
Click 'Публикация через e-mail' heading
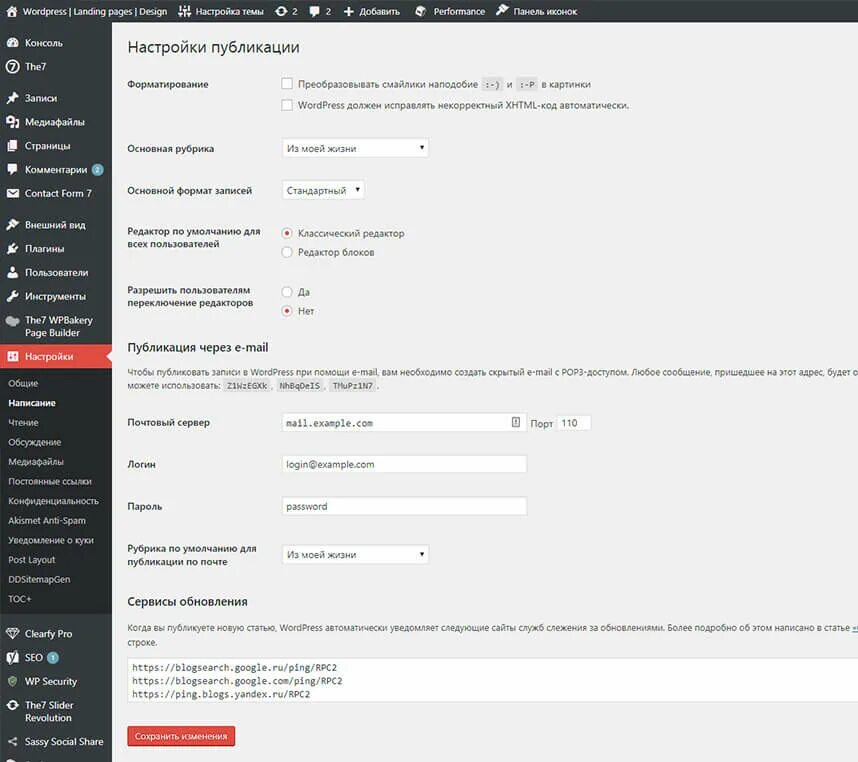point(198,347)
